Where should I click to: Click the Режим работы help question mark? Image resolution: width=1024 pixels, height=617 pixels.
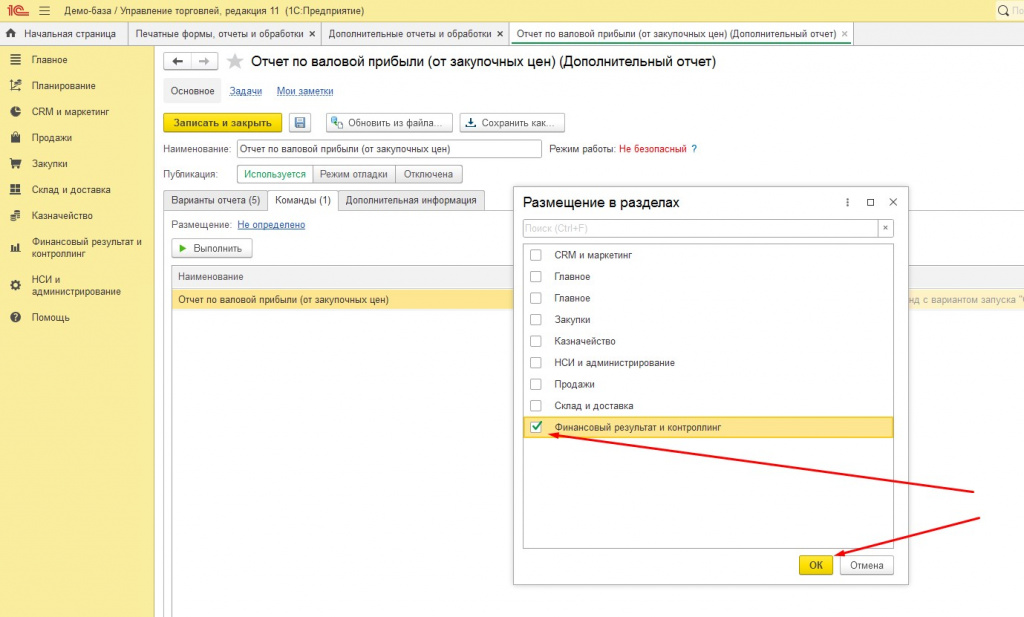pos(694,149)
